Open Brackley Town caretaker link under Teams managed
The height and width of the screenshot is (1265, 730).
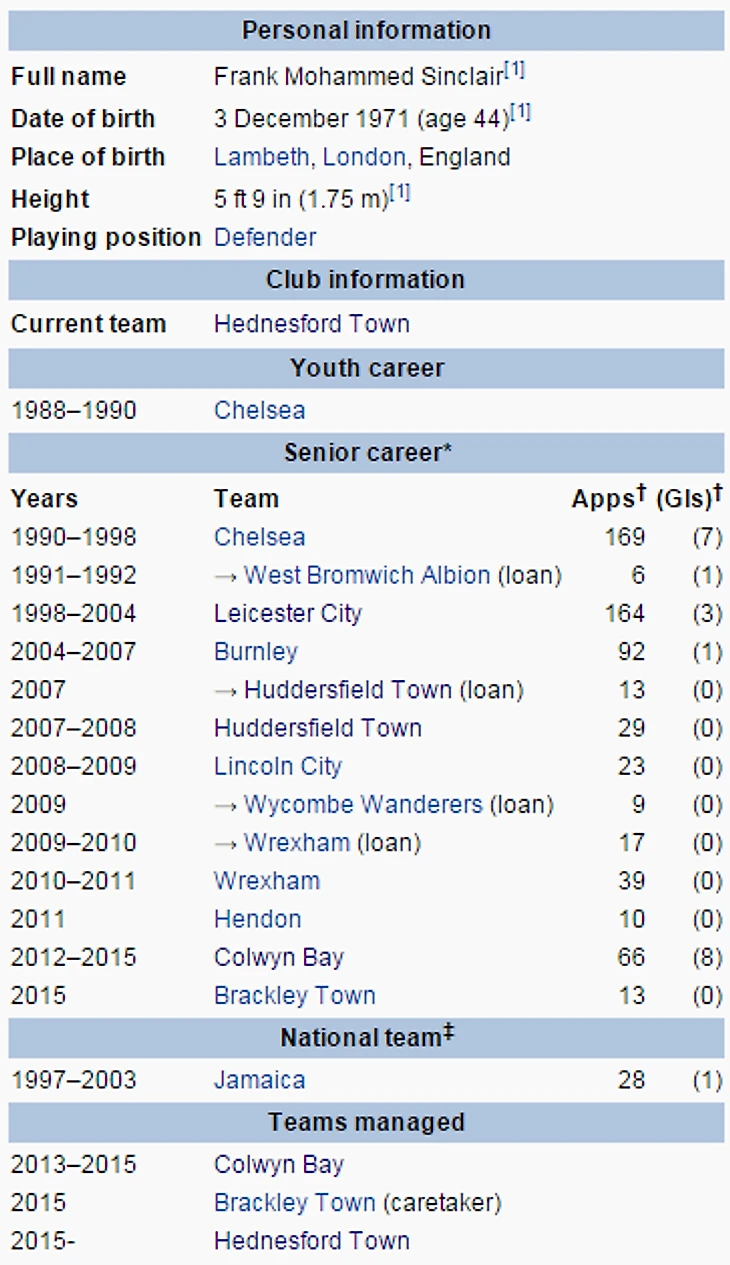point(295,1203)
